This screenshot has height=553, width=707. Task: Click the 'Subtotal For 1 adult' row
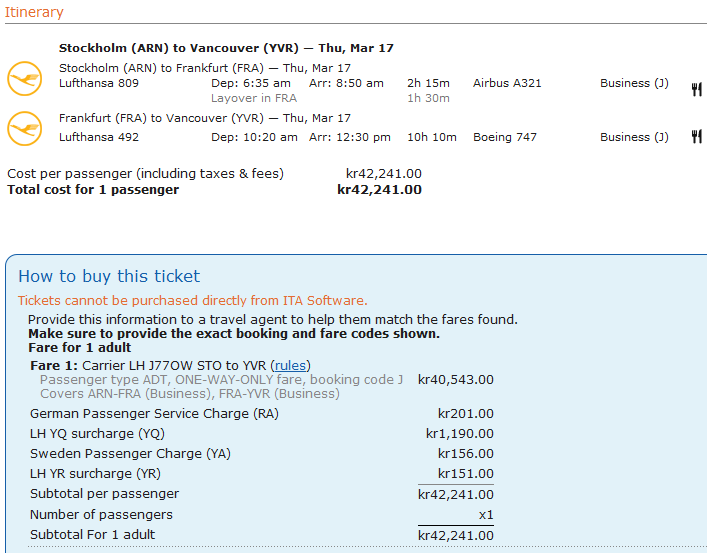pyautogui.click(x=92, y=534)
